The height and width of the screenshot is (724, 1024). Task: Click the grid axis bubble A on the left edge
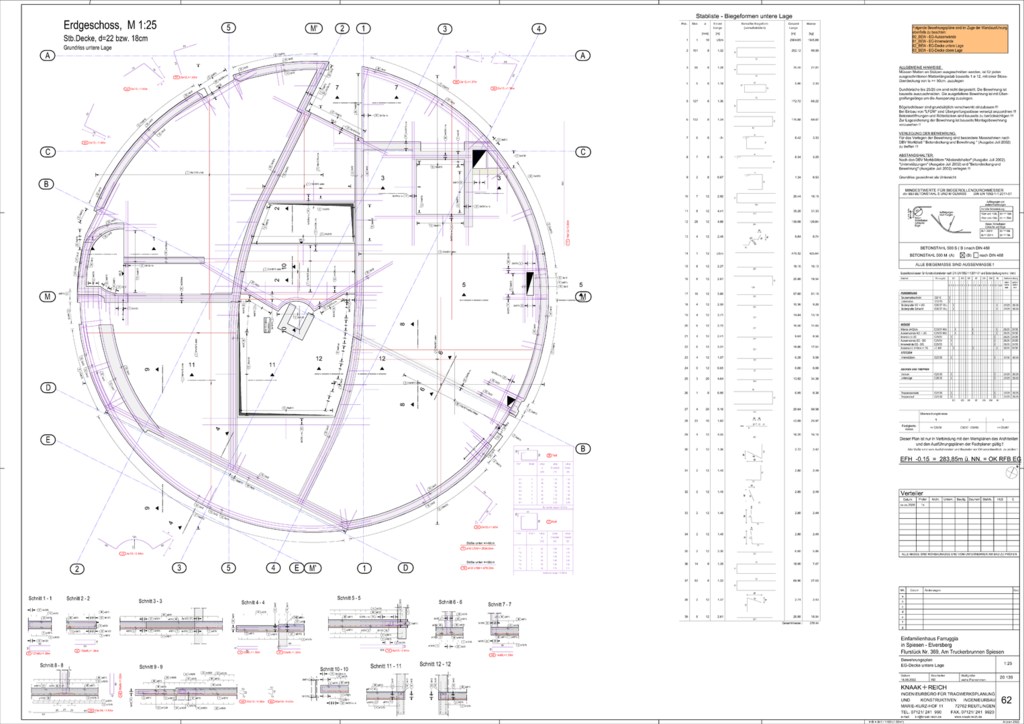click(47, 56)
